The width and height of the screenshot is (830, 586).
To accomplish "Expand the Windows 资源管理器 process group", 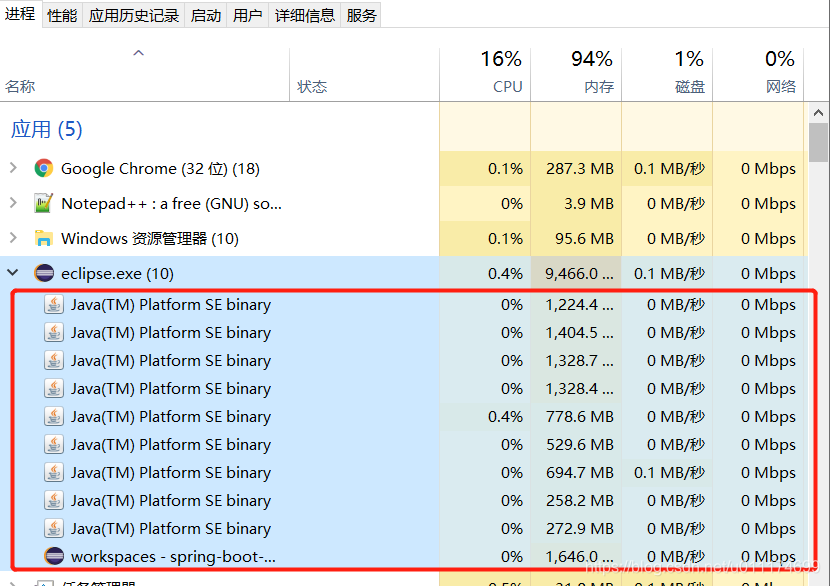I will click(x=13, y=238).
